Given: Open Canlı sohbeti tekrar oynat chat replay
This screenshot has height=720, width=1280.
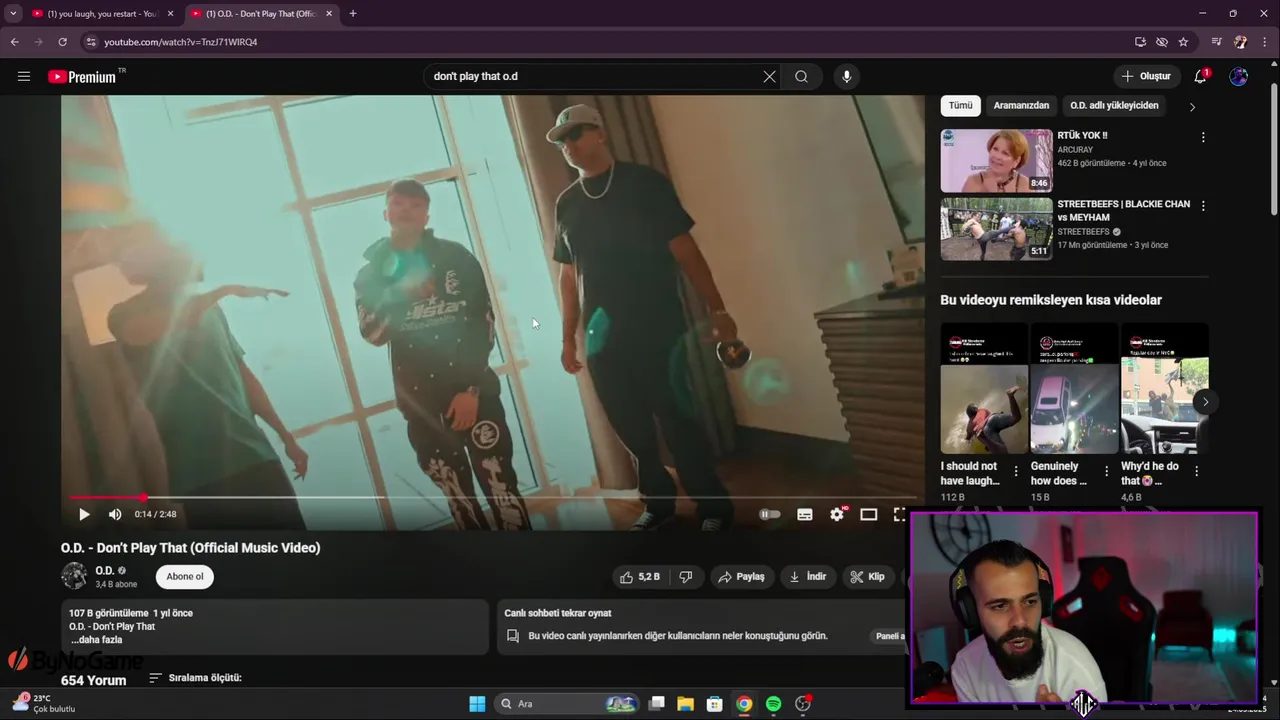Looking at the screenshot, I should pos(701,627).
